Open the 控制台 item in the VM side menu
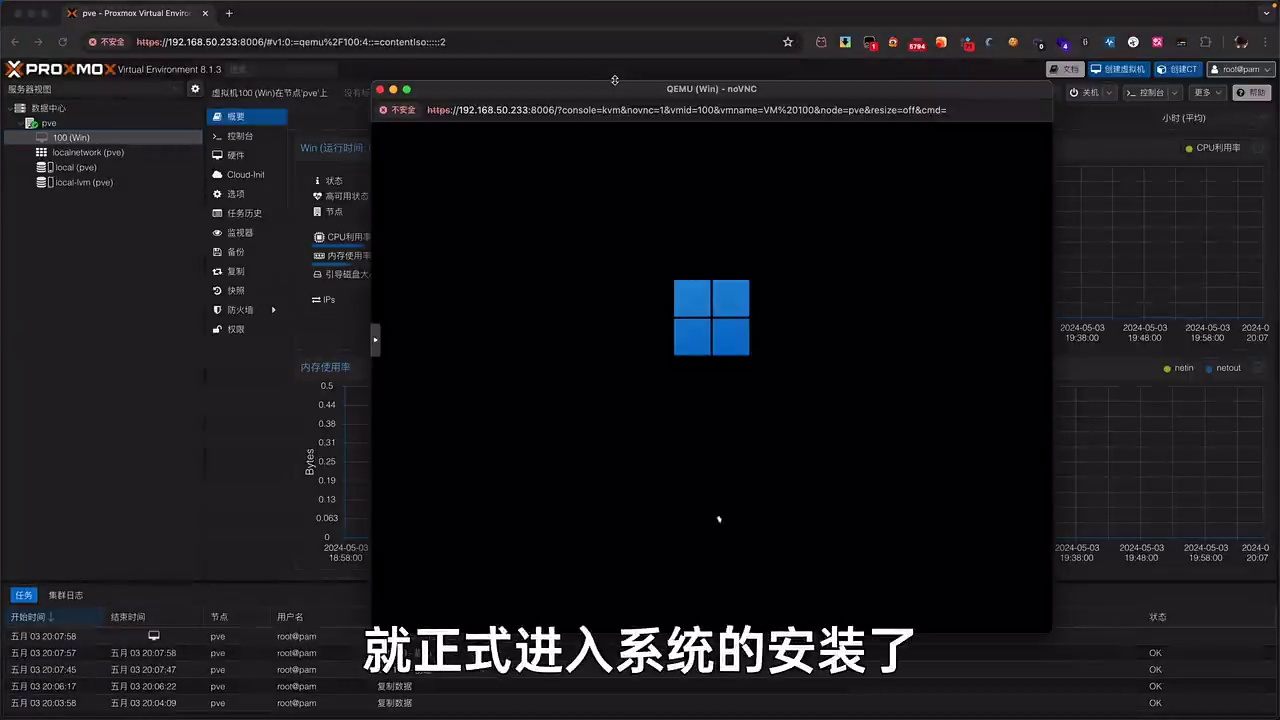Viewport: 1280px width, 720px height. pyautogui.click(x=247, y=136)
